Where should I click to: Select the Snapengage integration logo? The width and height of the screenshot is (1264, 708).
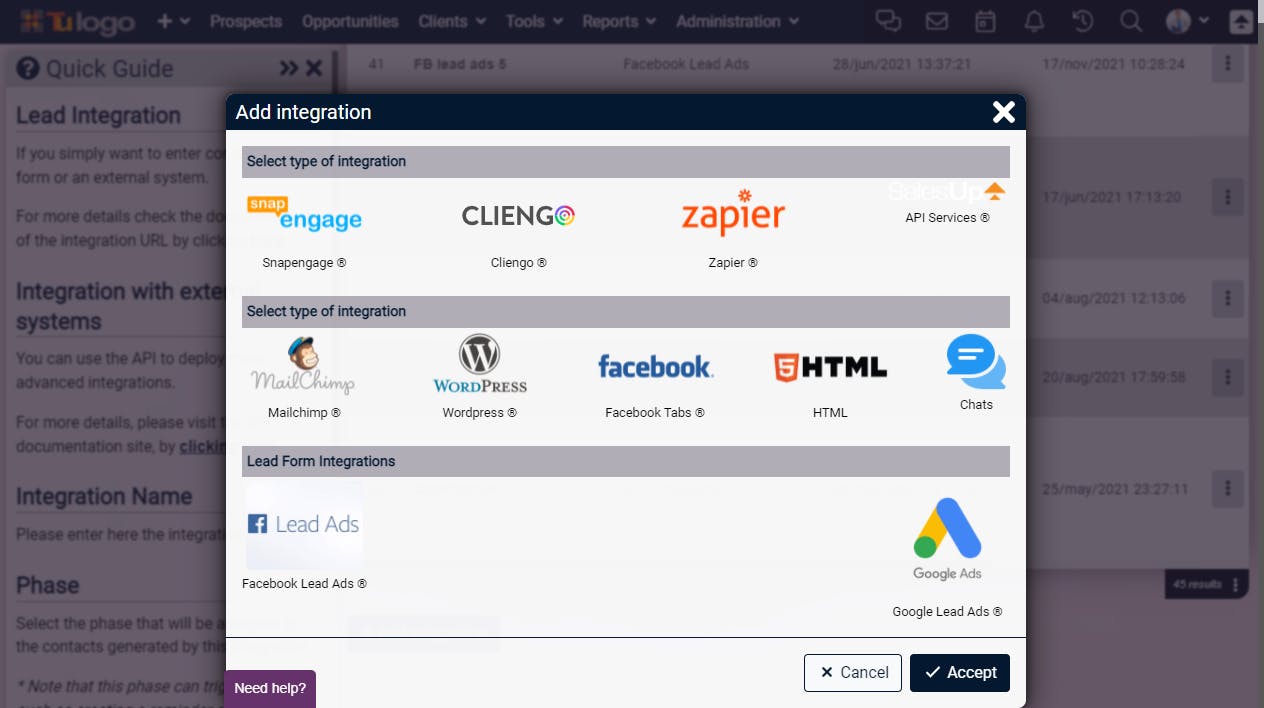pos(304,214)
